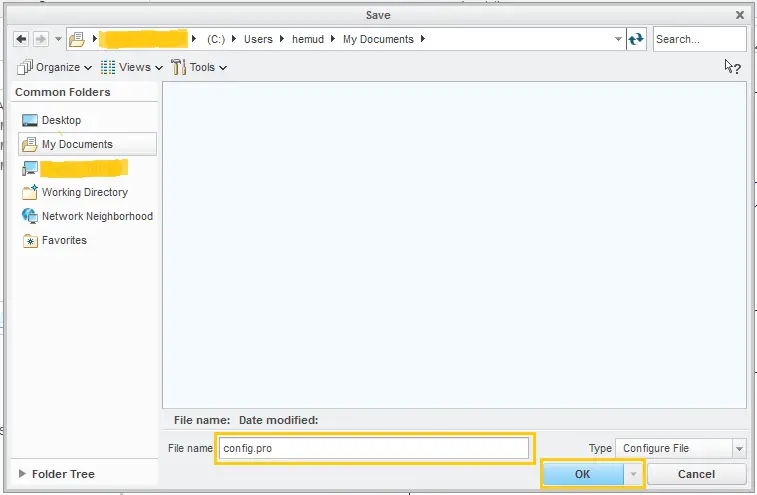The width and height of the screenshot is (757, 495).
Task: Open the Views menu
Action: coord(132,67)
